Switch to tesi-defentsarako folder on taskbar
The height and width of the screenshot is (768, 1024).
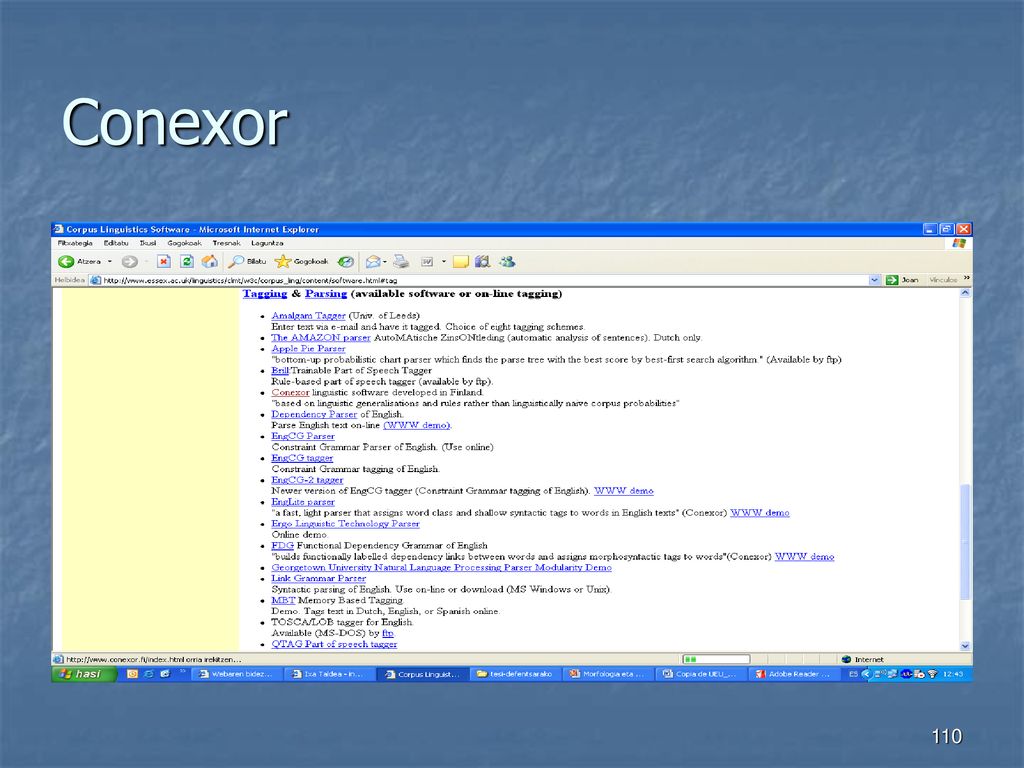[x=515, y=674]
